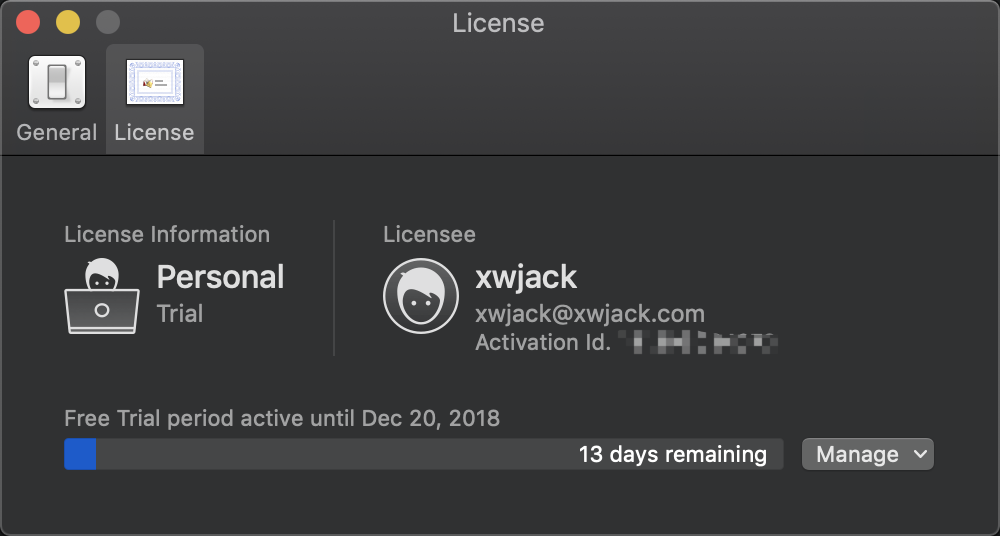Click the Free Trial period expiry text
This screenshot has height=536, width=1000.
coord(282,419)
